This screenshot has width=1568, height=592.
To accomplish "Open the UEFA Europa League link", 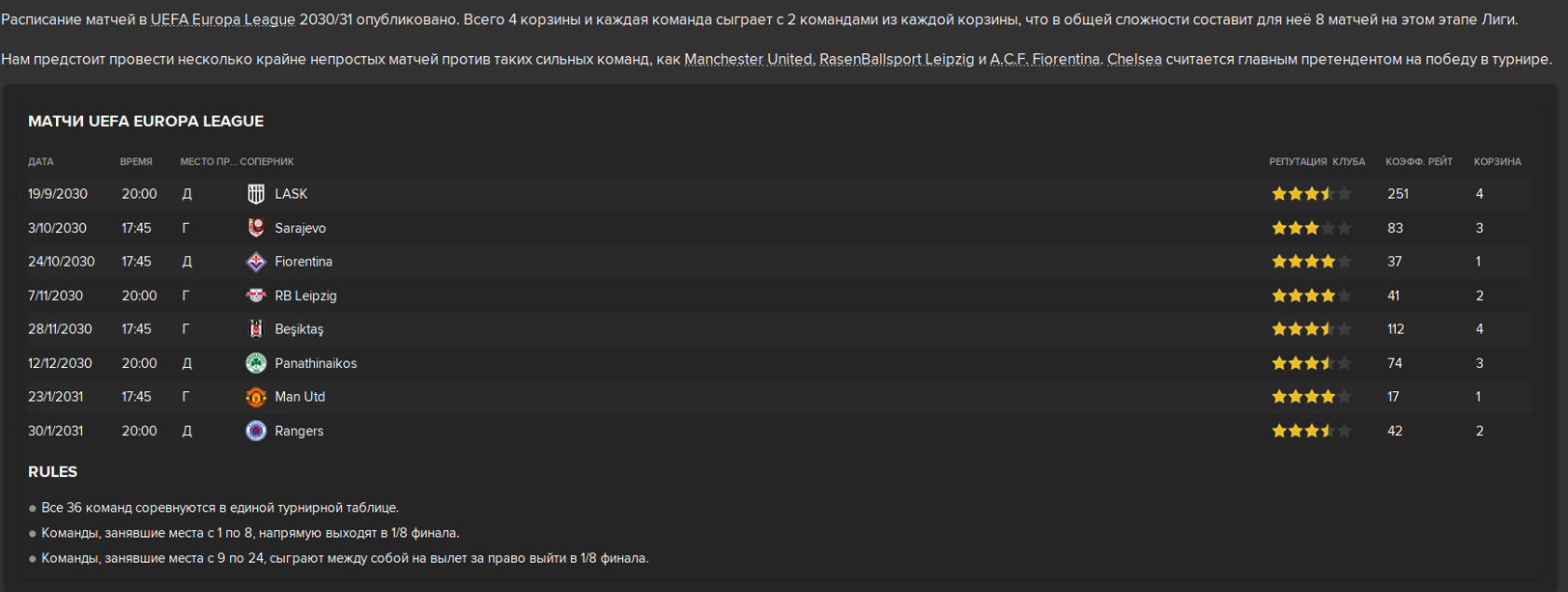I will point(222,19).
